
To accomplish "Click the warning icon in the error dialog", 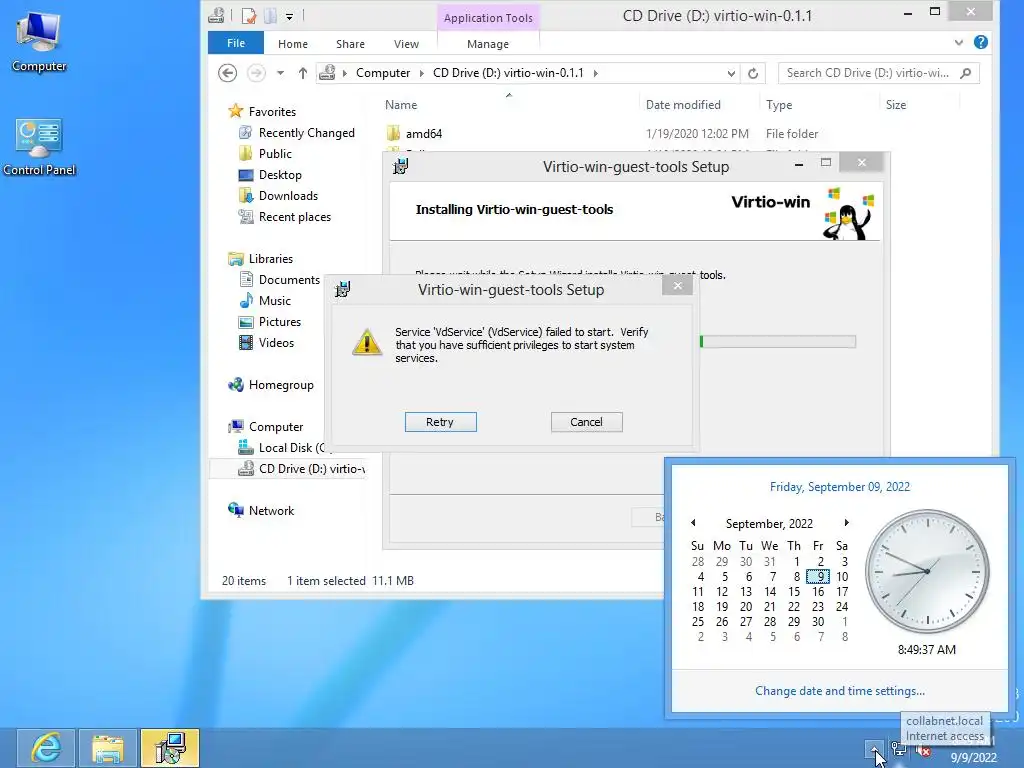I will [x=367, y=342].
